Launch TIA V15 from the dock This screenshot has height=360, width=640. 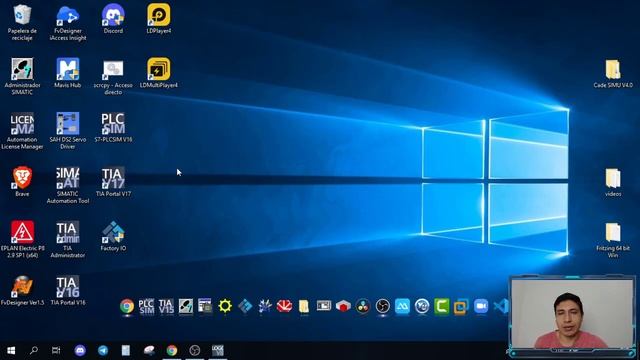[x=166, y=306]
